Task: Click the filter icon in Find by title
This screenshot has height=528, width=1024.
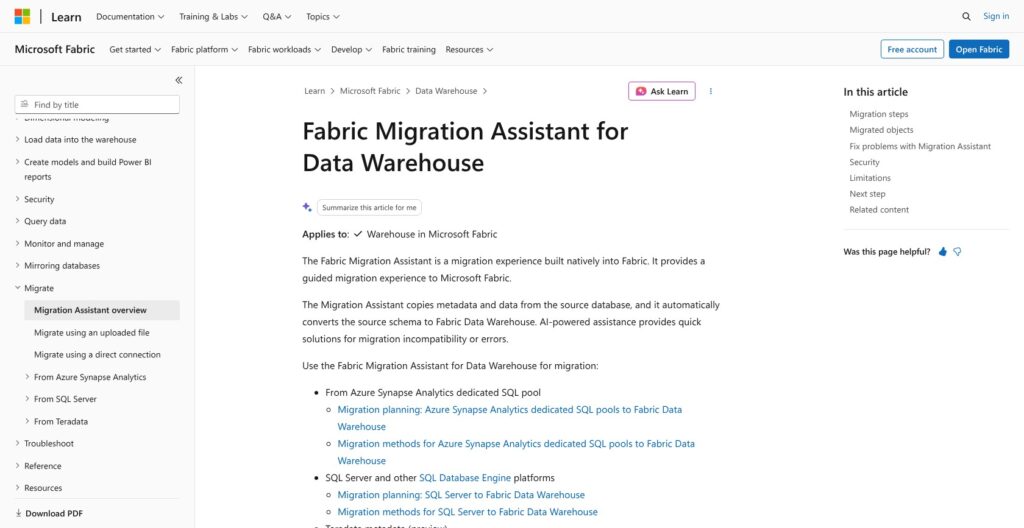Action: click(25, 105)
